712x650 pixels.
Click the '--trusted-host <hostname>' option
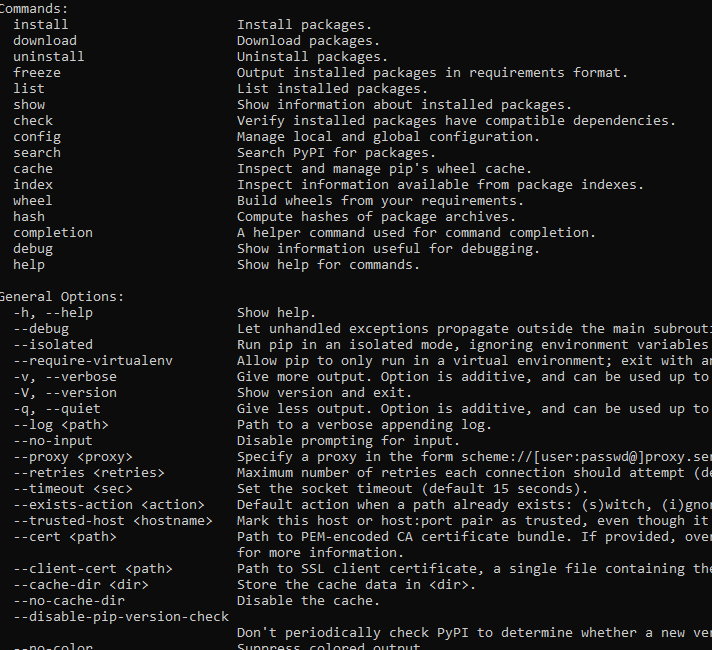(x=113, y=521)
